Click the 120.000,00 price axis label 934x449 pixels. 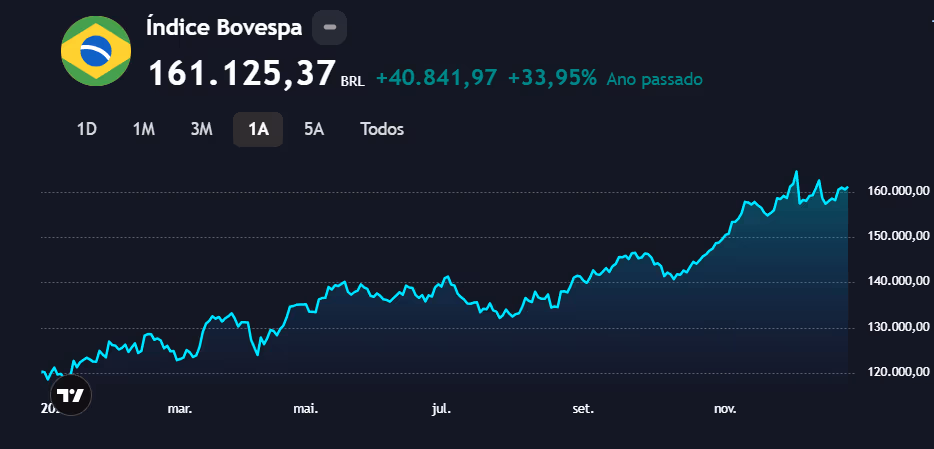pos(890,372)
